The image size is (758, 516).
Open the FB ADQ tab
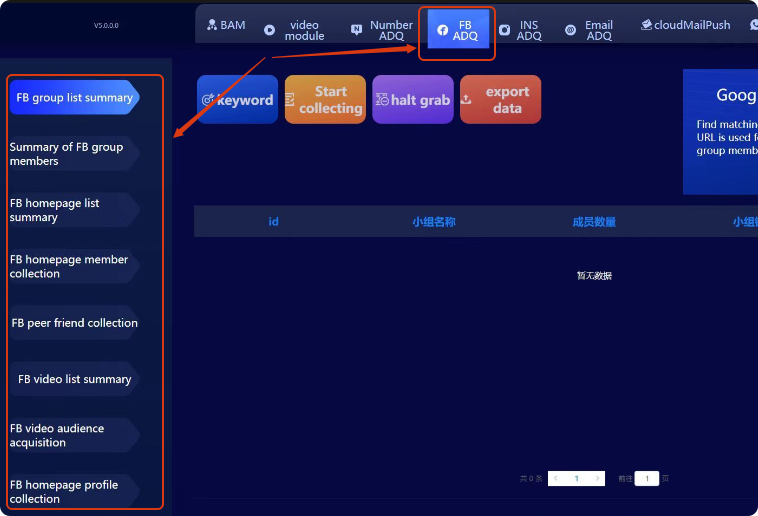point(458,30)
